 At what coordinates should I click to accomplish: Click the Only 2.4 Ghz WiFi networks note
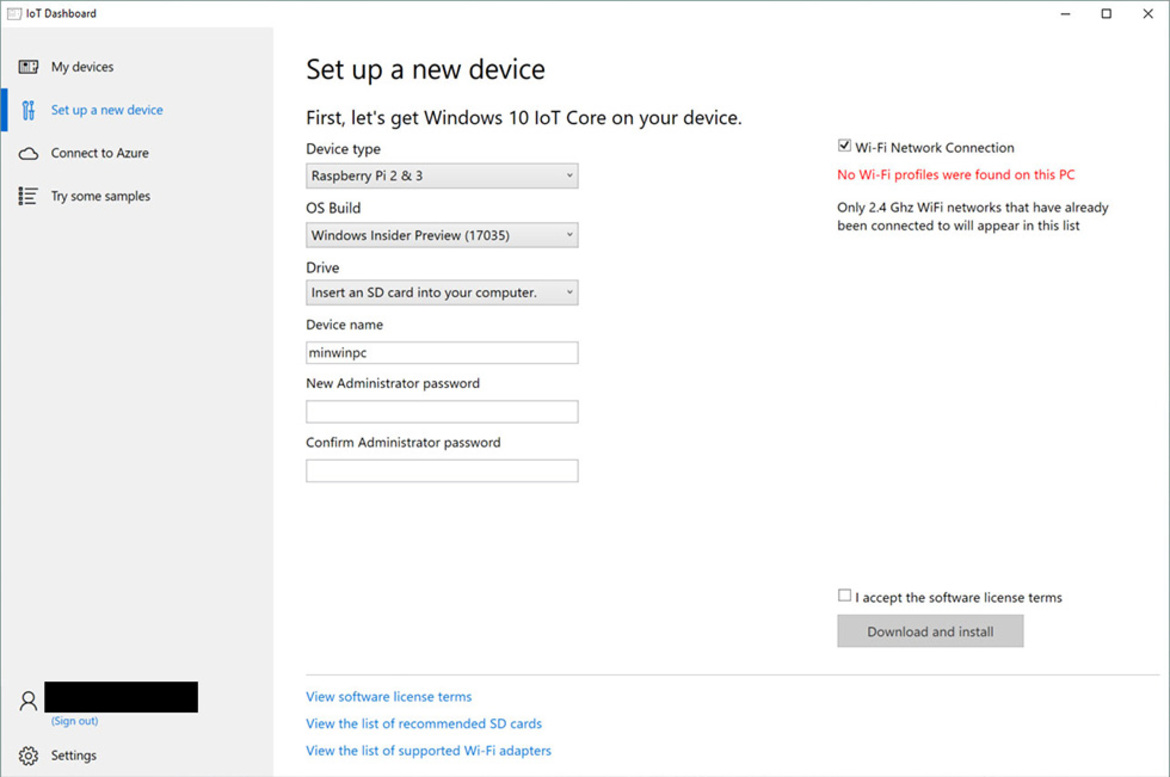(x=972, y=216)
